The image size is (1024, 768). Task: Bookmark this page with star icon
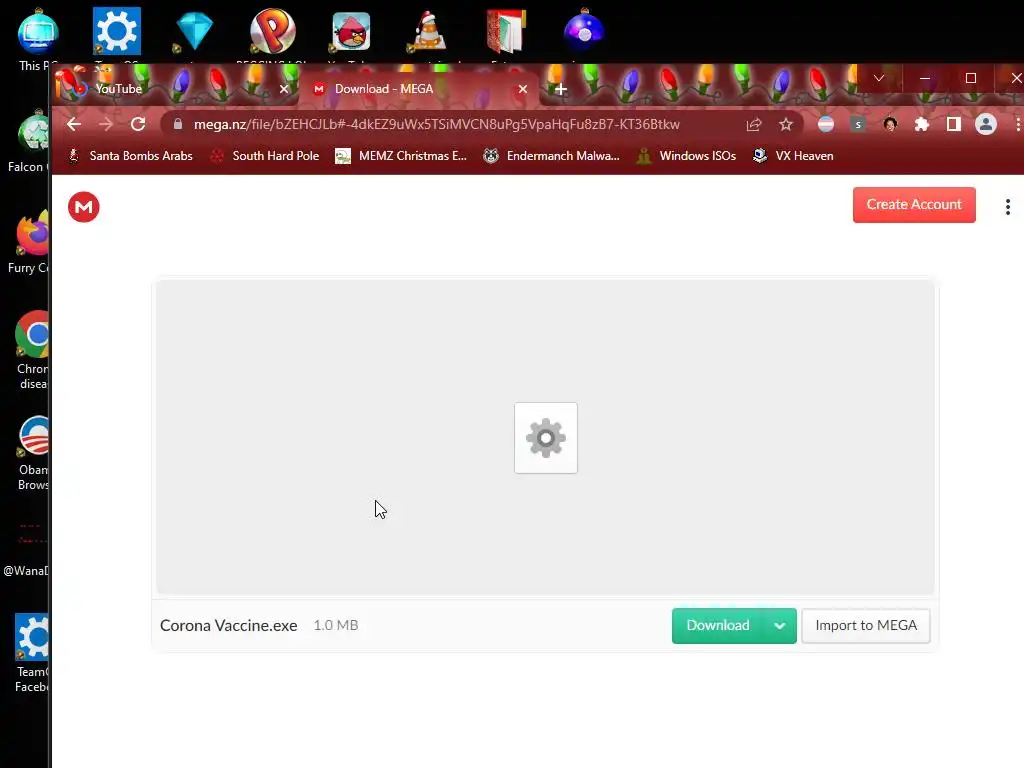pyautogui.click(x=786, y=124)
